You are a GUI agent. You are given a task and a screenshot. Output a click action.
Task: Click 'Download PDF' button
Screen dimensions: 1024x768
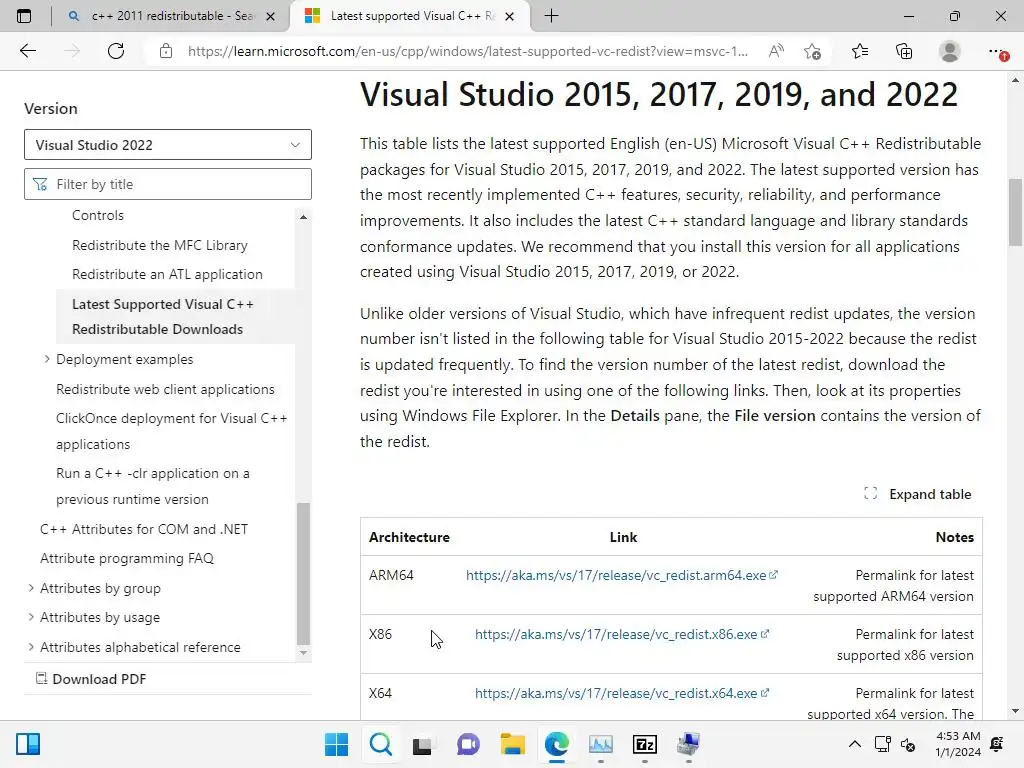[91, 679]
